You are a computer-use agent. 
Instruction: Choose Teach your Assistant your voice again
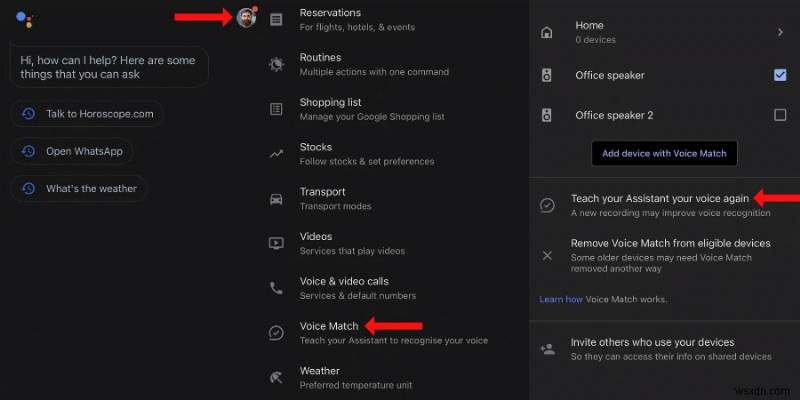point(660,199)
